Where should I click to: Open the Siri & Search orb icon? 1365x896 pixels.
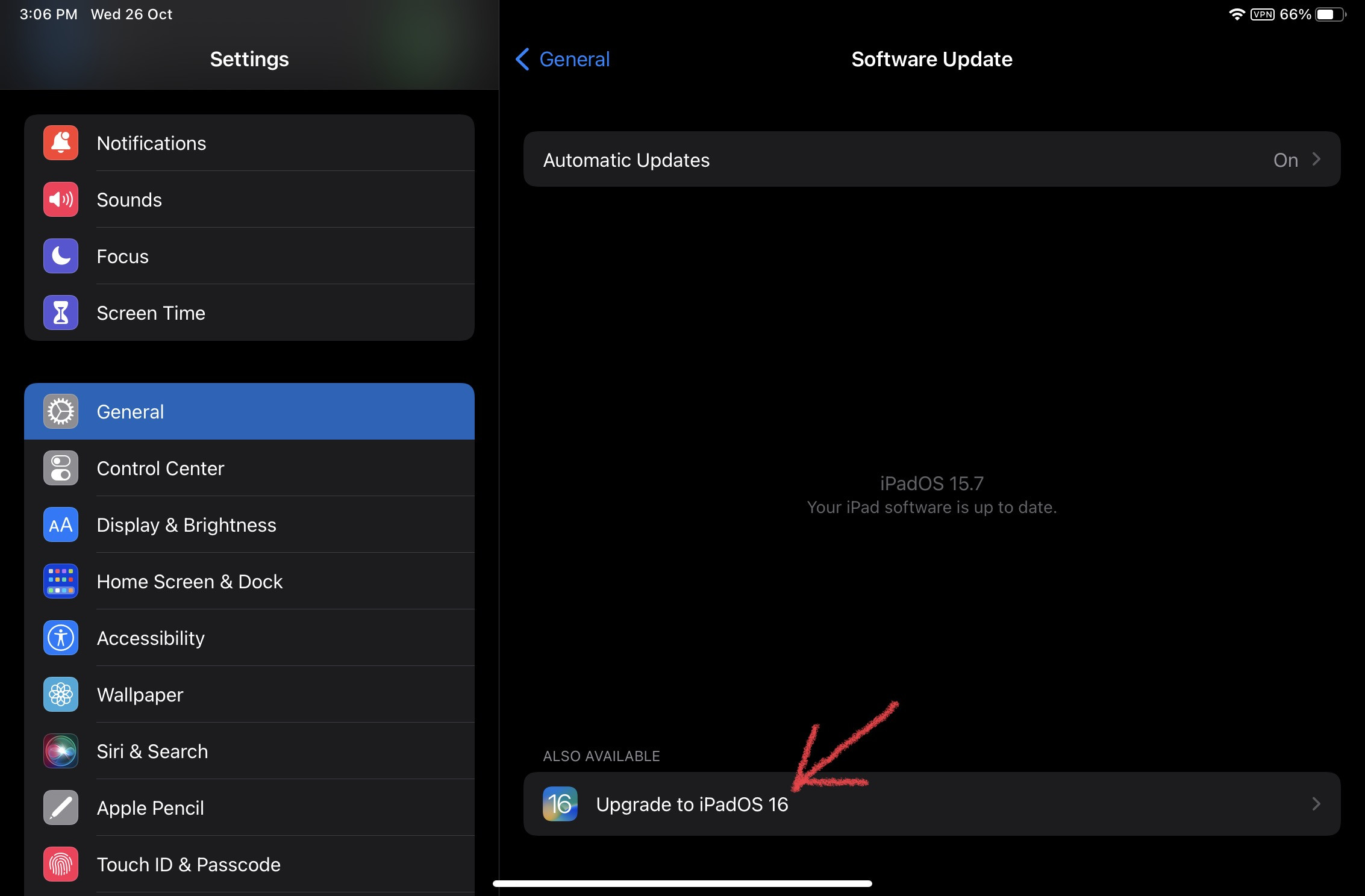coord(61,751)
